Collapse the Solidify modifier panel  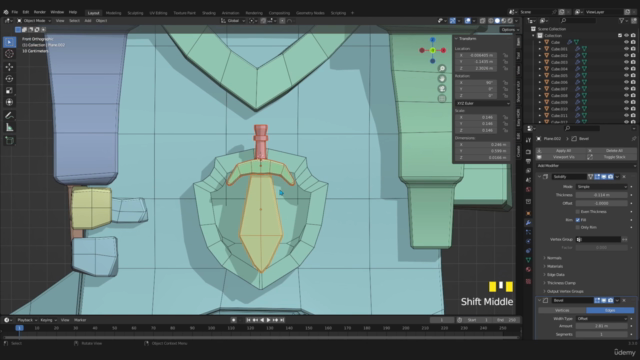click(x=539, y=177)
